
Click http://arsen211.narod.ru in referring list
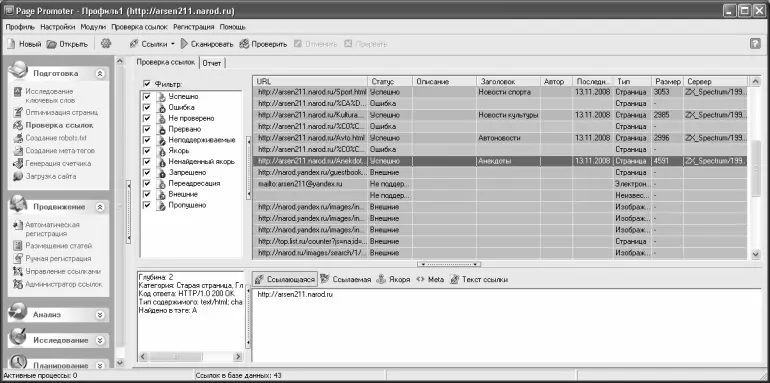click(295, 294)
